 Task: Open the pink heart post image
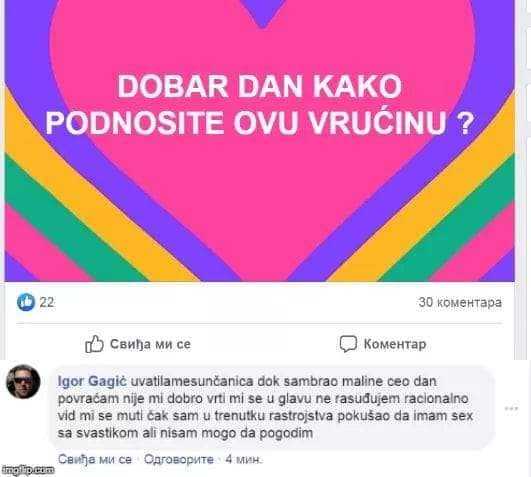(259, 140)
